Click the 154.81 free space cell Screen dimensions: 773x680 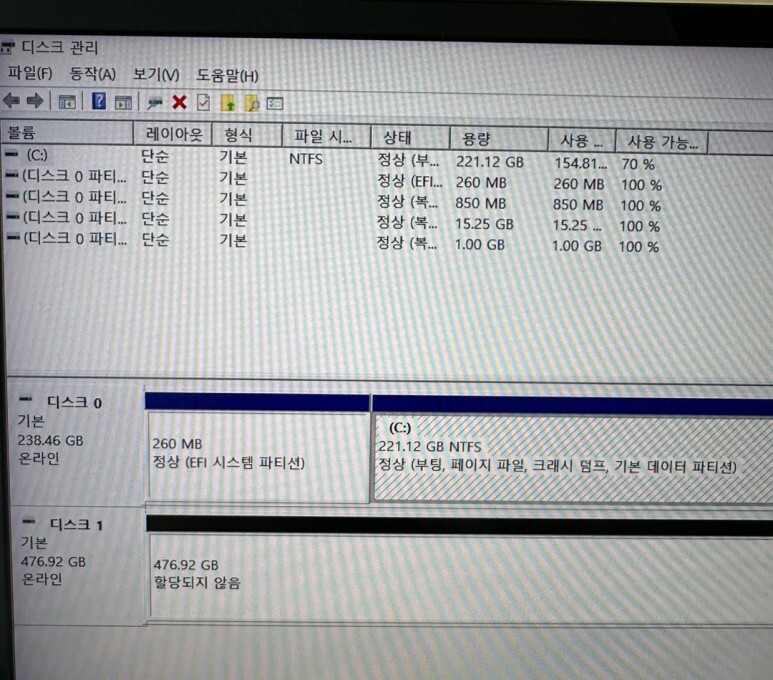581,163
